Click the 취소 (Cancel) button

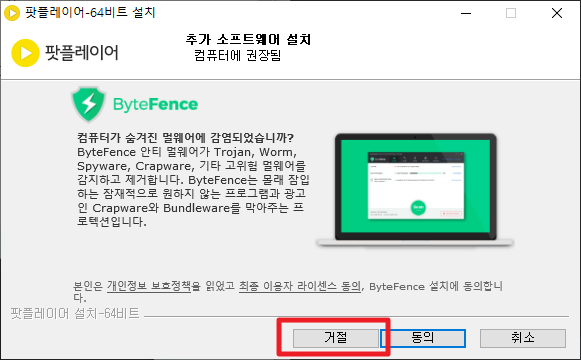[x=523, y=338]
